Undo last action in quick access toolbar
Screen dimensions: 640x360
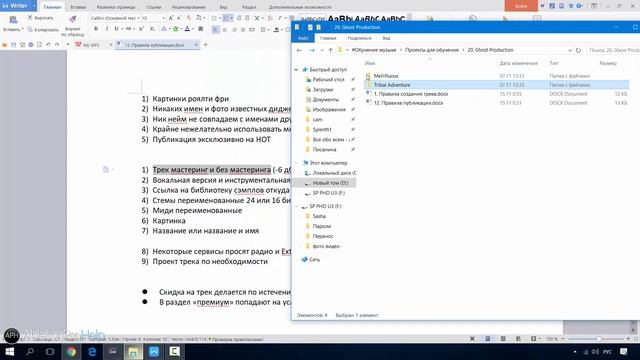point(48,44)
